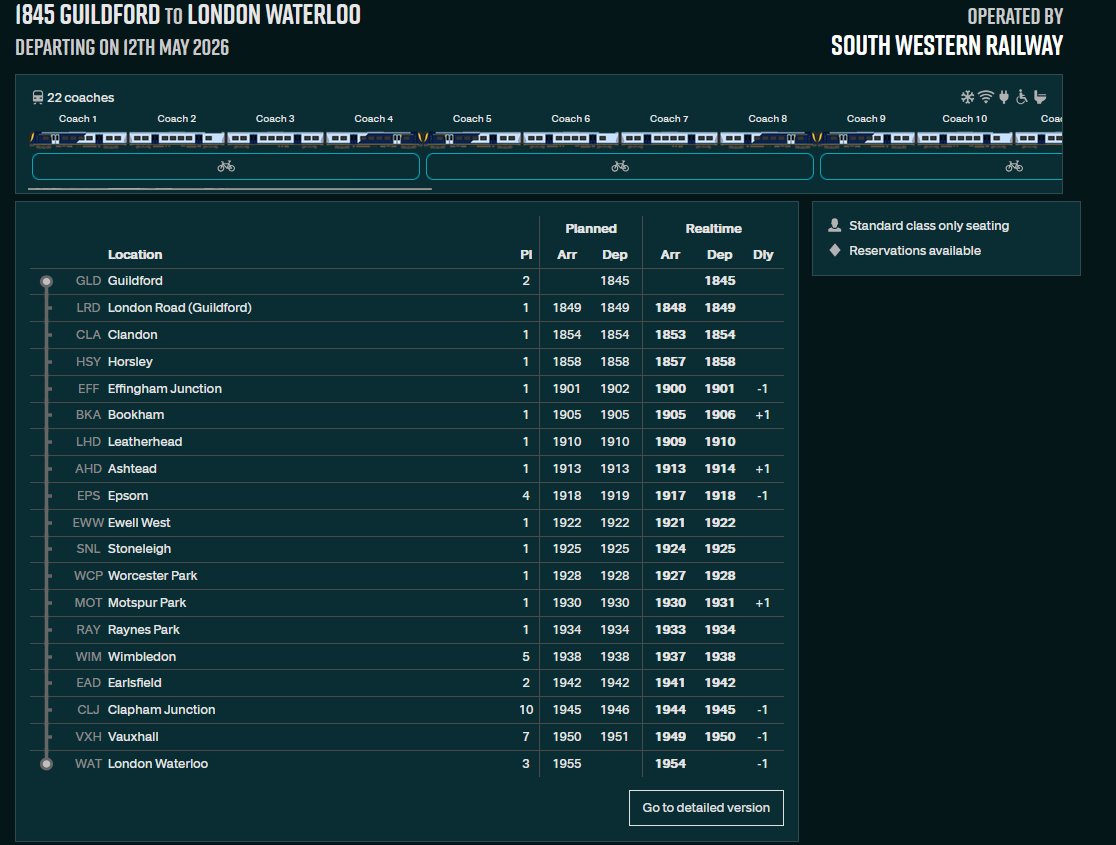Click the WIM station code
Viewport: 1116px width, 845px height.
[x=88, y=656]
